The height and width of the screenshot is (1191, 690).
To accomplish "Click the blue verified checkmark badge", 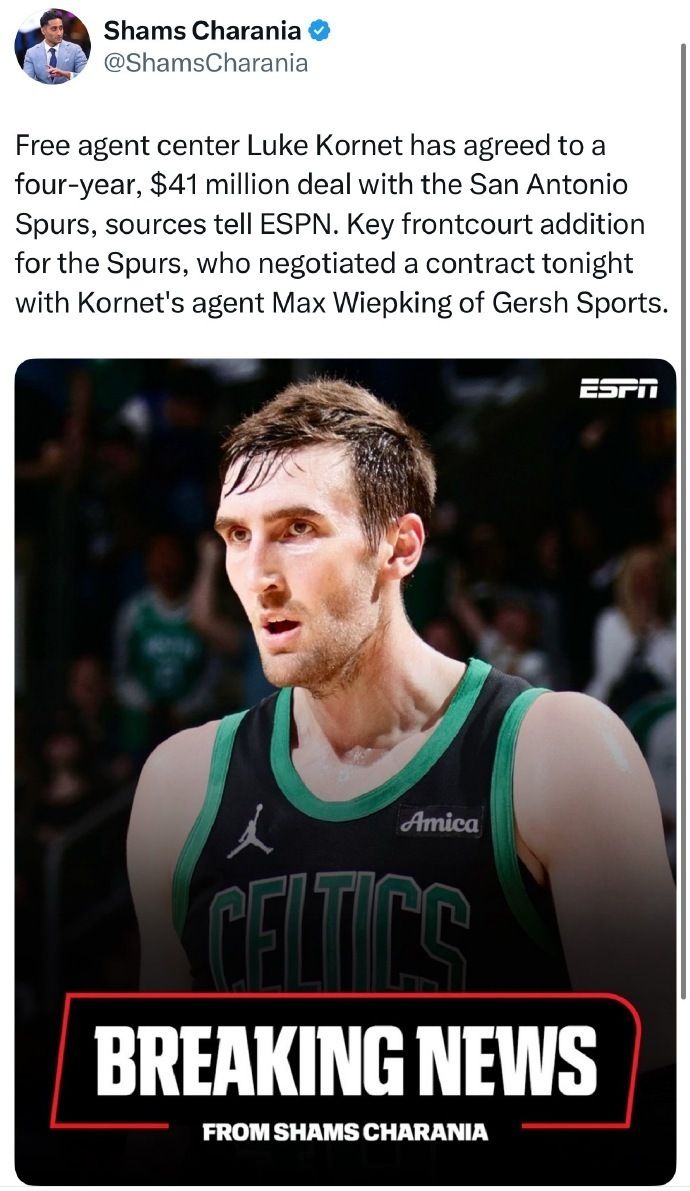I will pos(320,30).
